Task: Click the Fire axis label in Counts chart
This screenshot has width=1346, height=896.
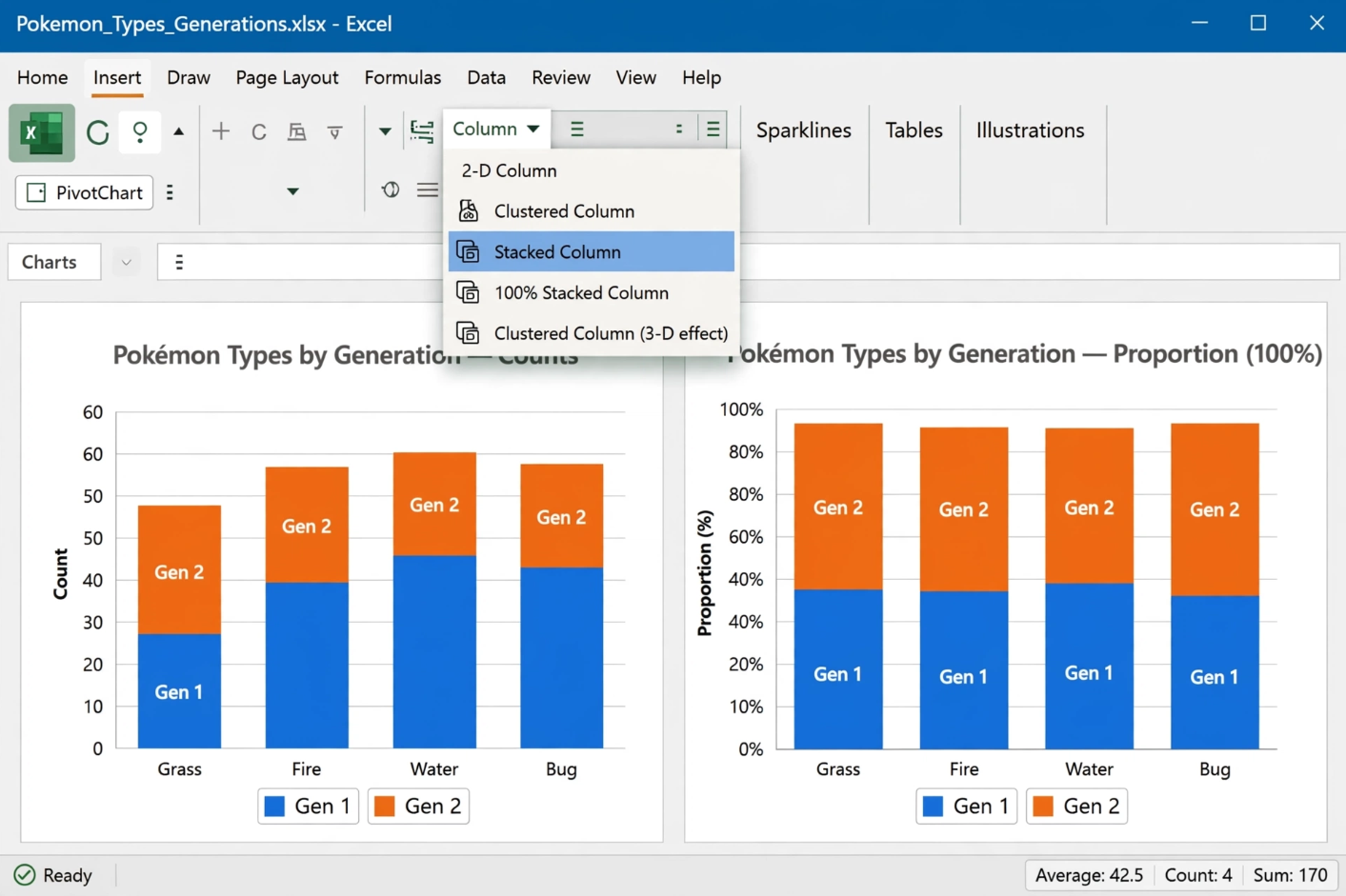Action: (x=307, y=769)
